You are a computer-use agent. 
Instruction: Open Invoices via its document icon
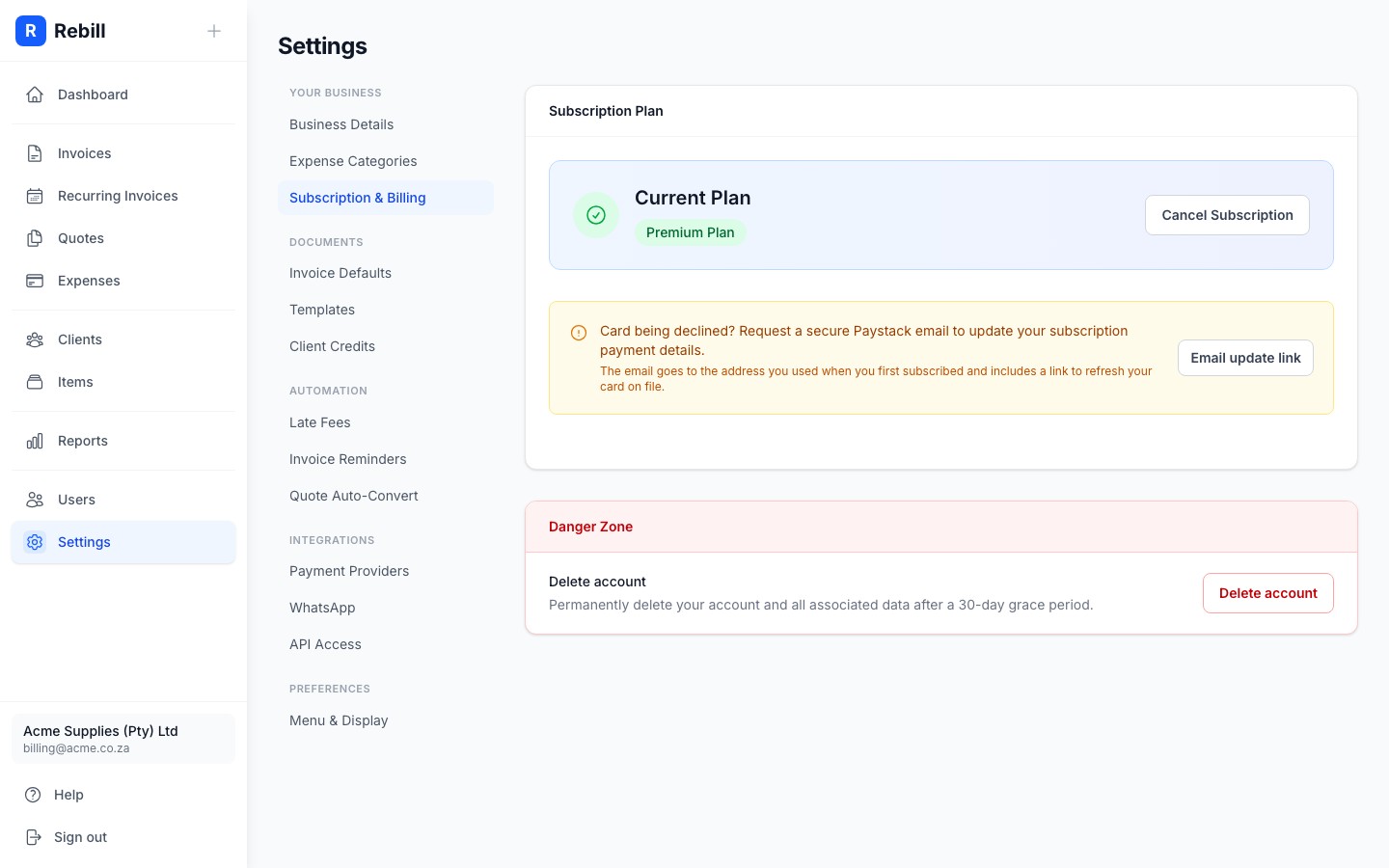[x=35, y=153]
